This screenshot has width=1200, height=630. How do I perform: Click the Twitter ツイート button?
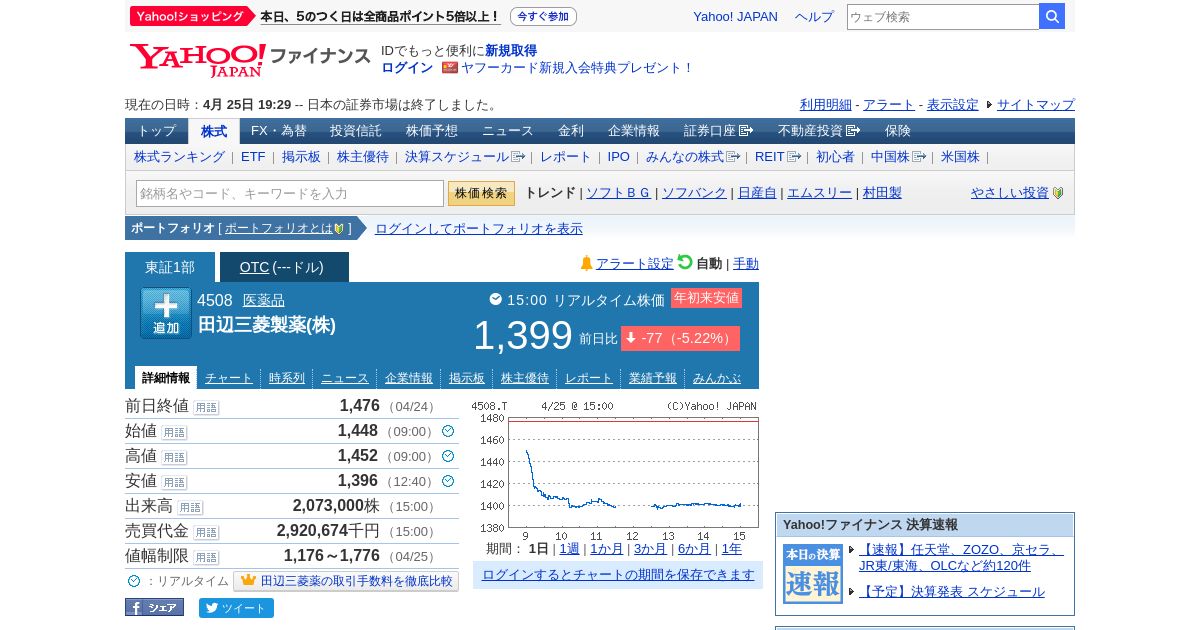(x=236, y=608)
